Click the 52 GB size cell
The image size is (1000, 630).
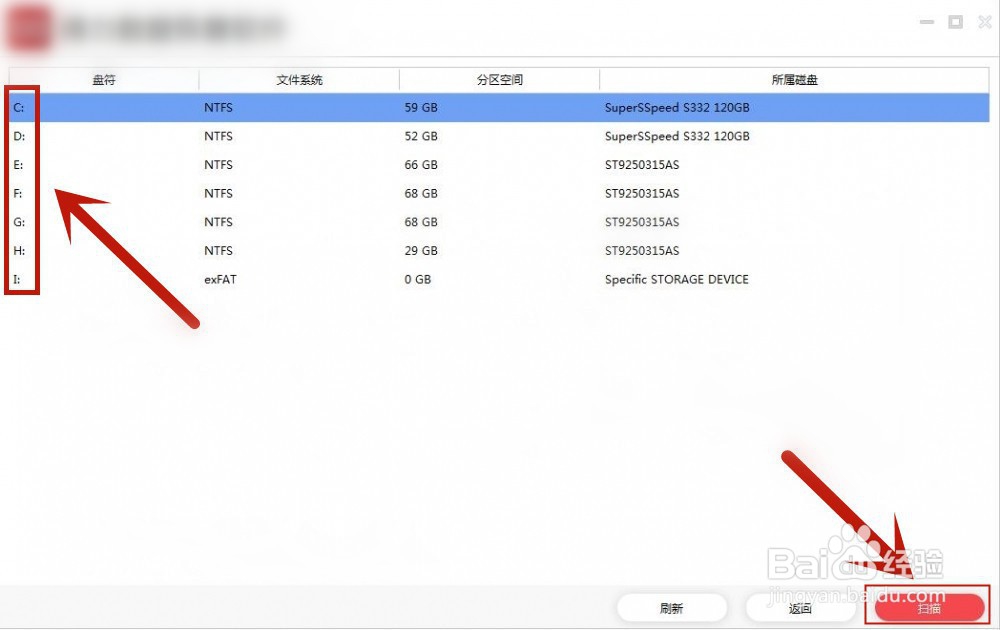click(x=421, y=136)
